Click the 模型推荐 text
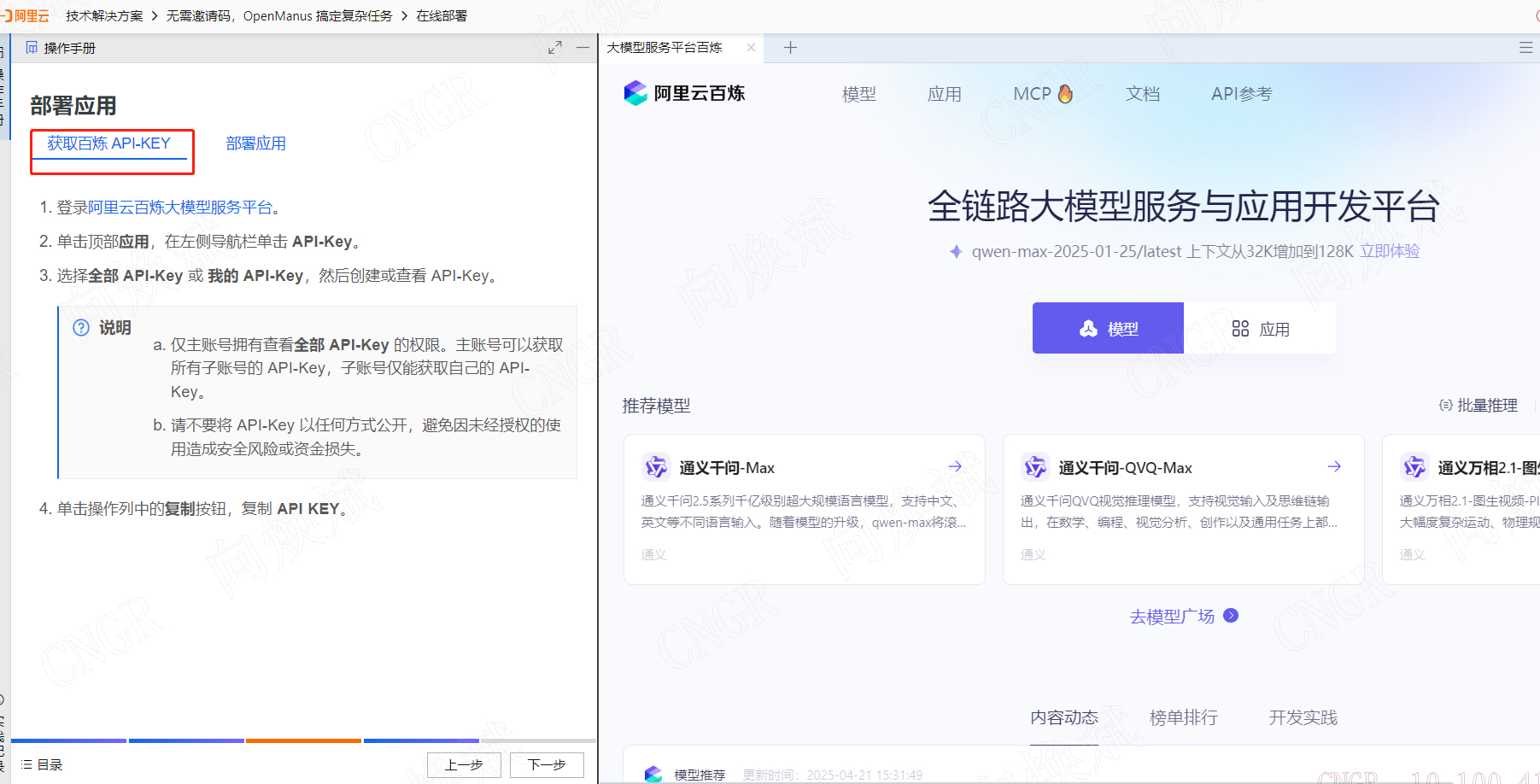 pos(700,775)
